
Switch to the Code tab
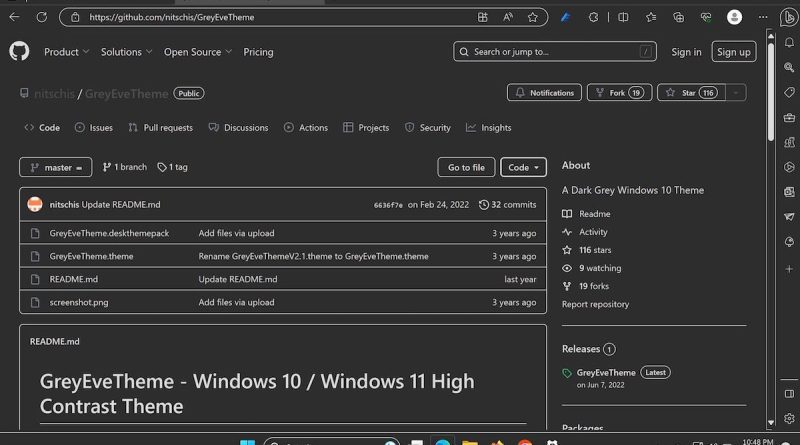pos(42,128)
